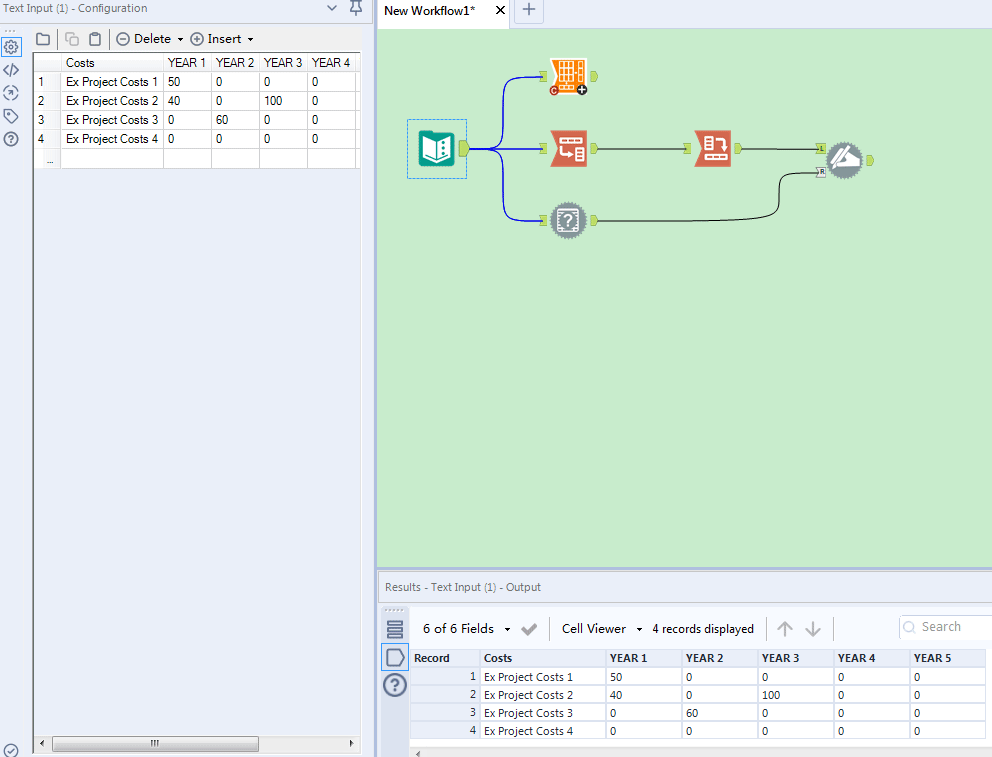Select the orange shopping-cart tool on the canvas
This screenshot has height=757, width=992.
pos(568,77)
